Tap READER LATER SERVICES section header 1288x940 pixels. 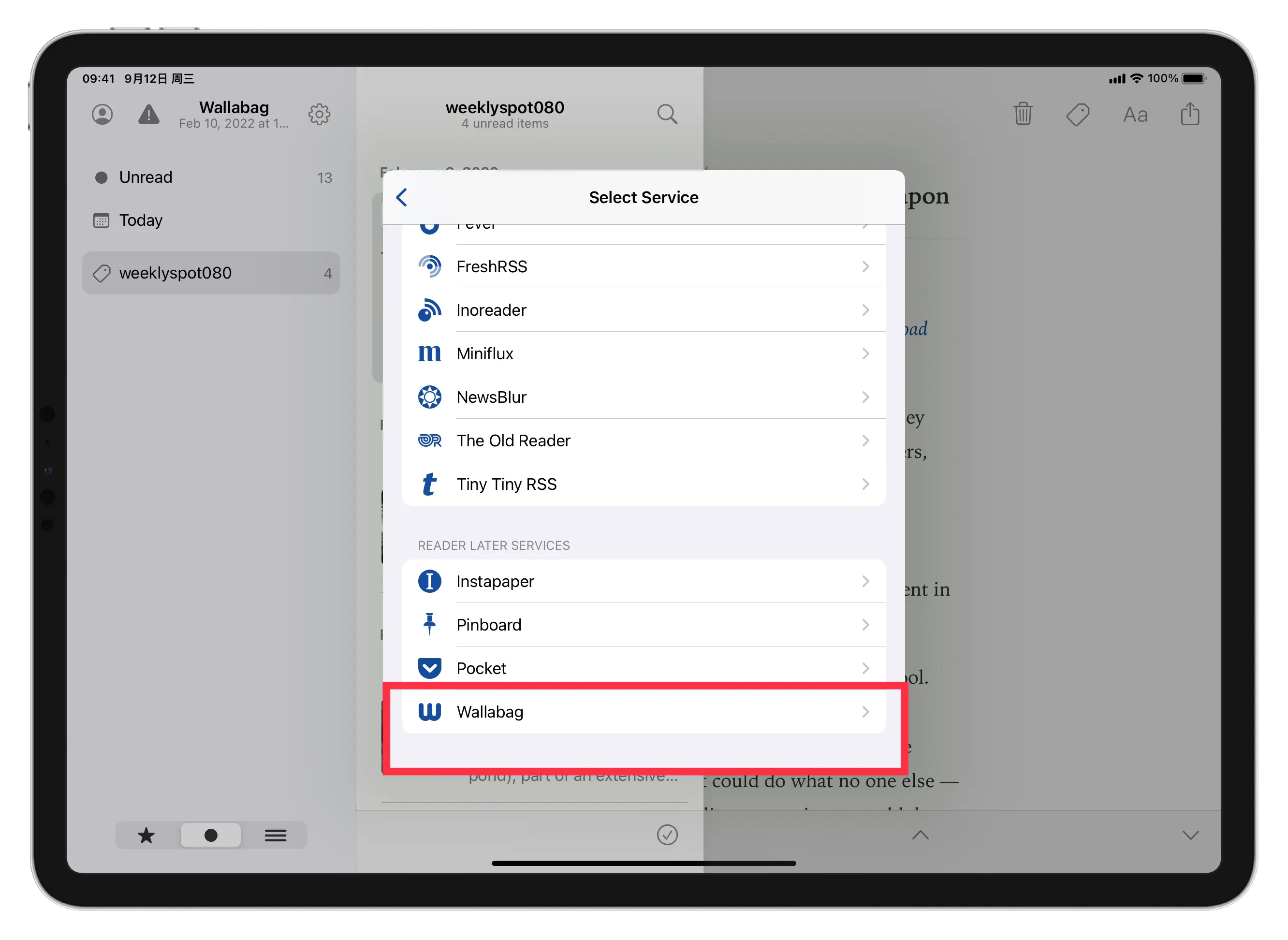pyautogui.click(x=493, y=546)
